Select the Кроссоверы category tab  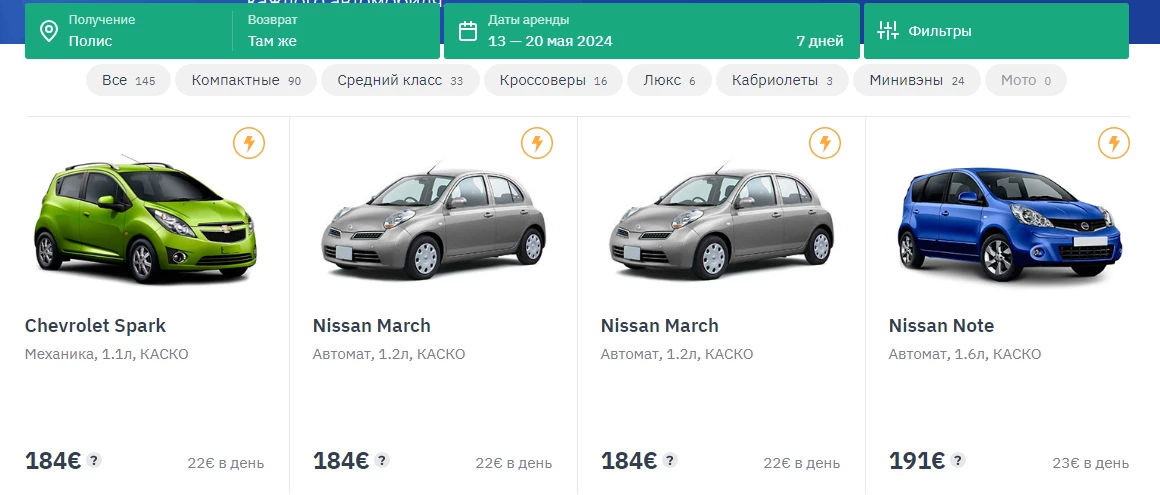tap(553, 80)
